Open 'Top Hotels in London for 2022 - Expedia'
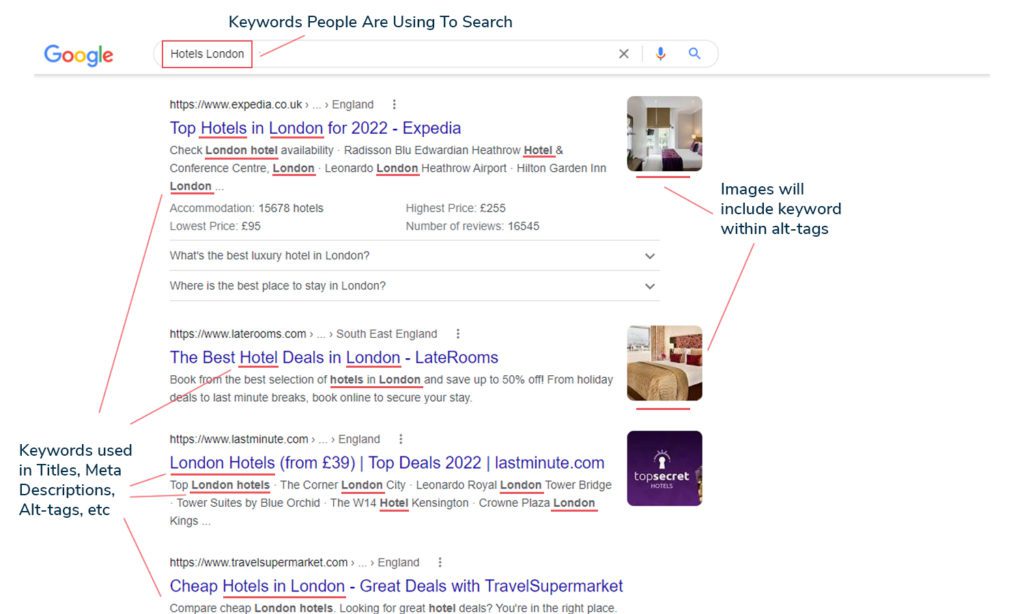The image size is (1024, 614). pyautogui.click(x=315, y=128)
